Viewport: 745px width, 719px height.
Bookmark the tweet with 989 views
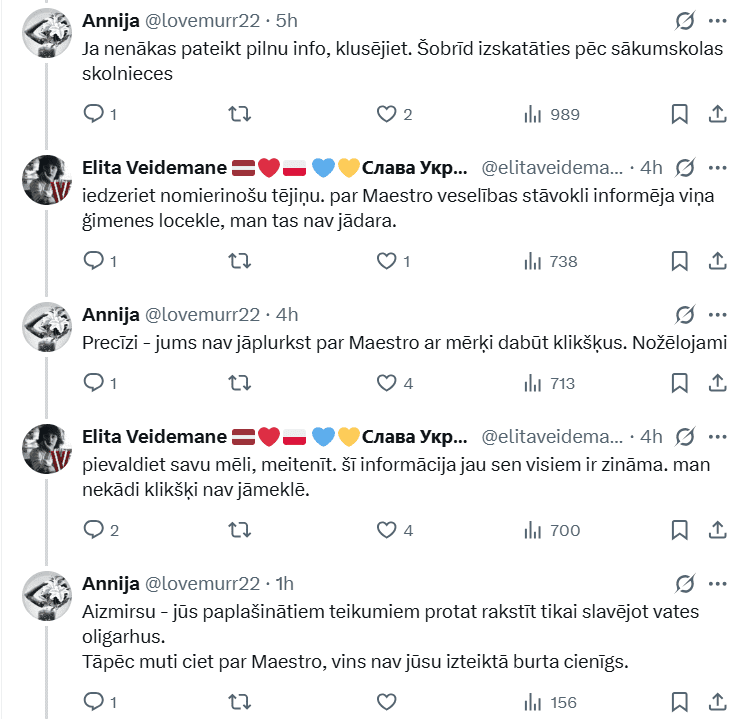tap(679, 114)
